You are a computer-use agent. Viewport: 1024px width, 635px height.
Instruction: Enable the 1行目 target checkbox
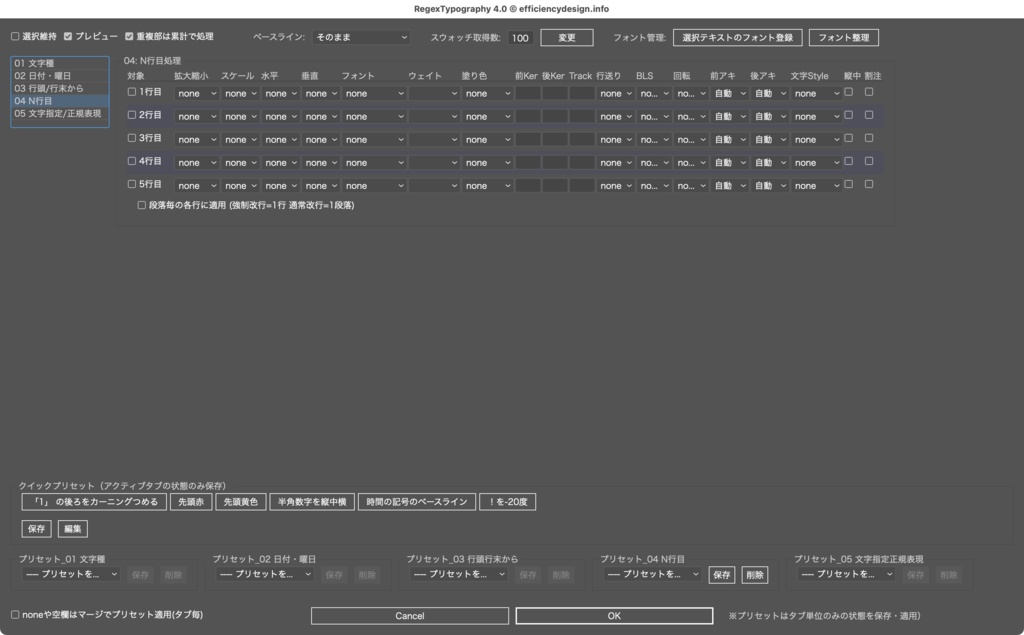tap(132, 92)
